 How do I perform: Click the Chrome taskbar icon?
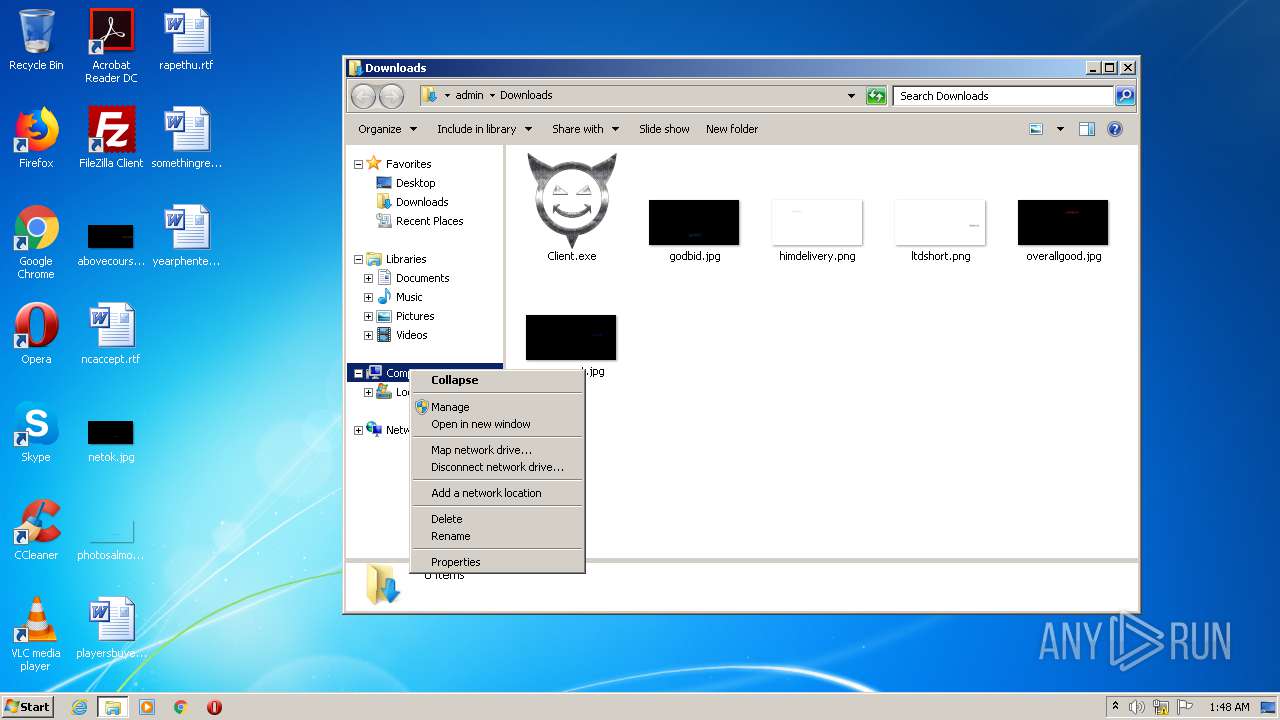coord(181,707)
